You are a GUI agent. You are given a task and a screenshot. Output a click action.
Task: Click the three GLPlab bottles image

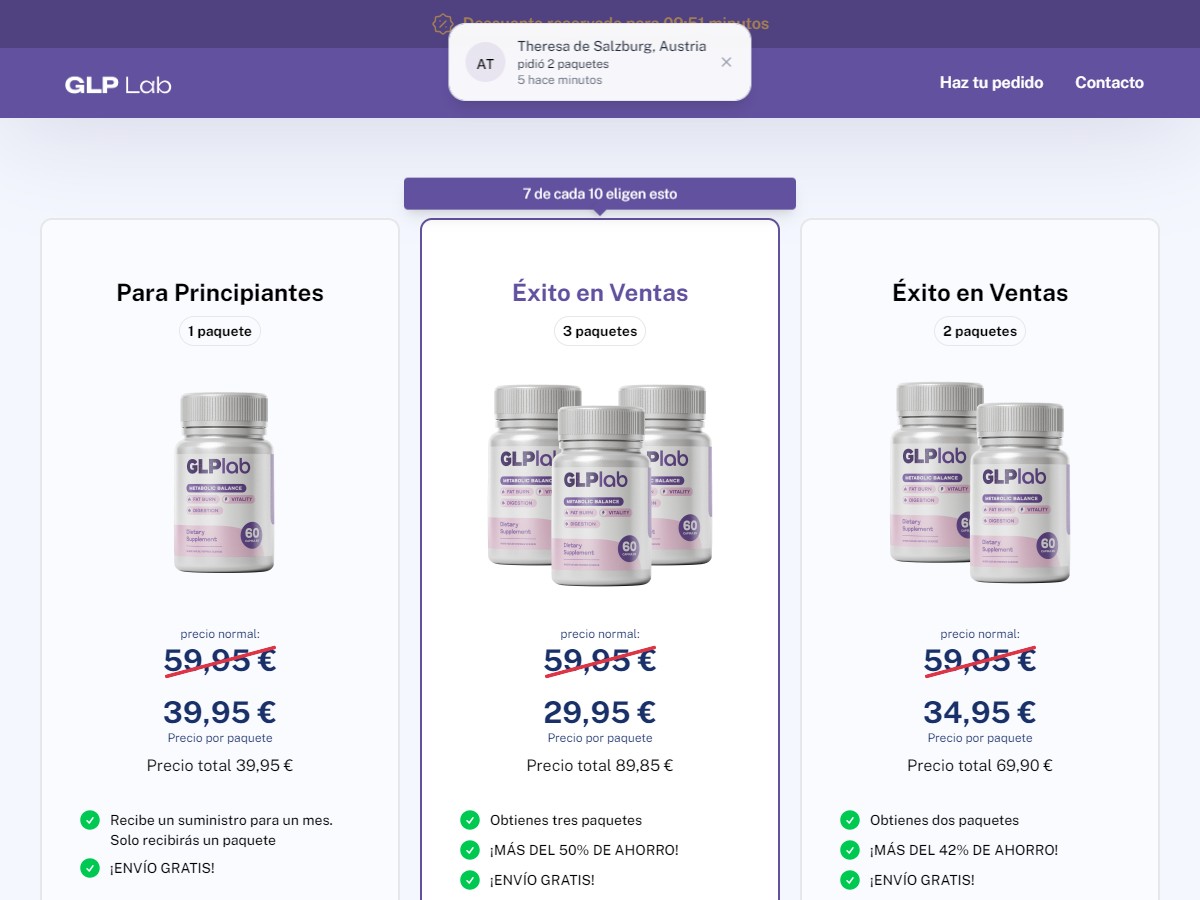(600, 486)
